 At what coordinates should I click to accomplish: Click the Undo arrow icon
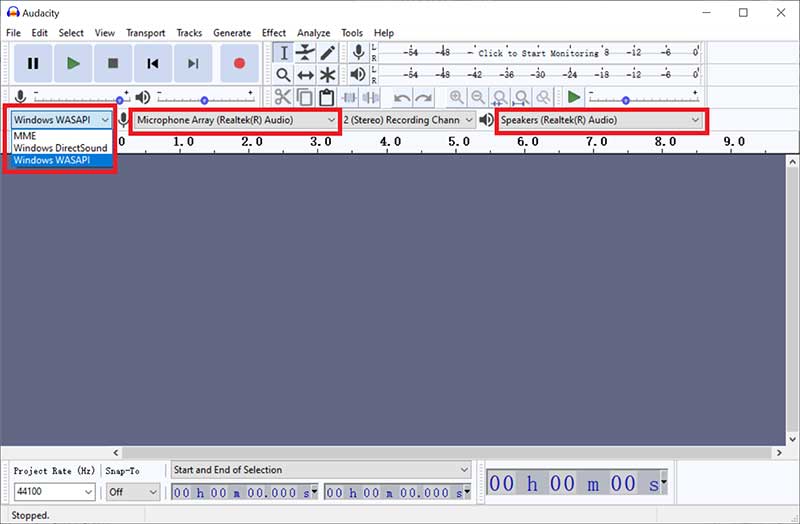click(402, 97)
